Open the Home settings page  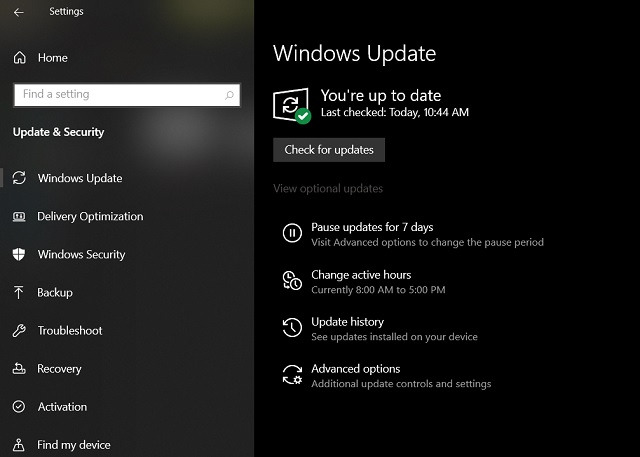click(53, 58)
